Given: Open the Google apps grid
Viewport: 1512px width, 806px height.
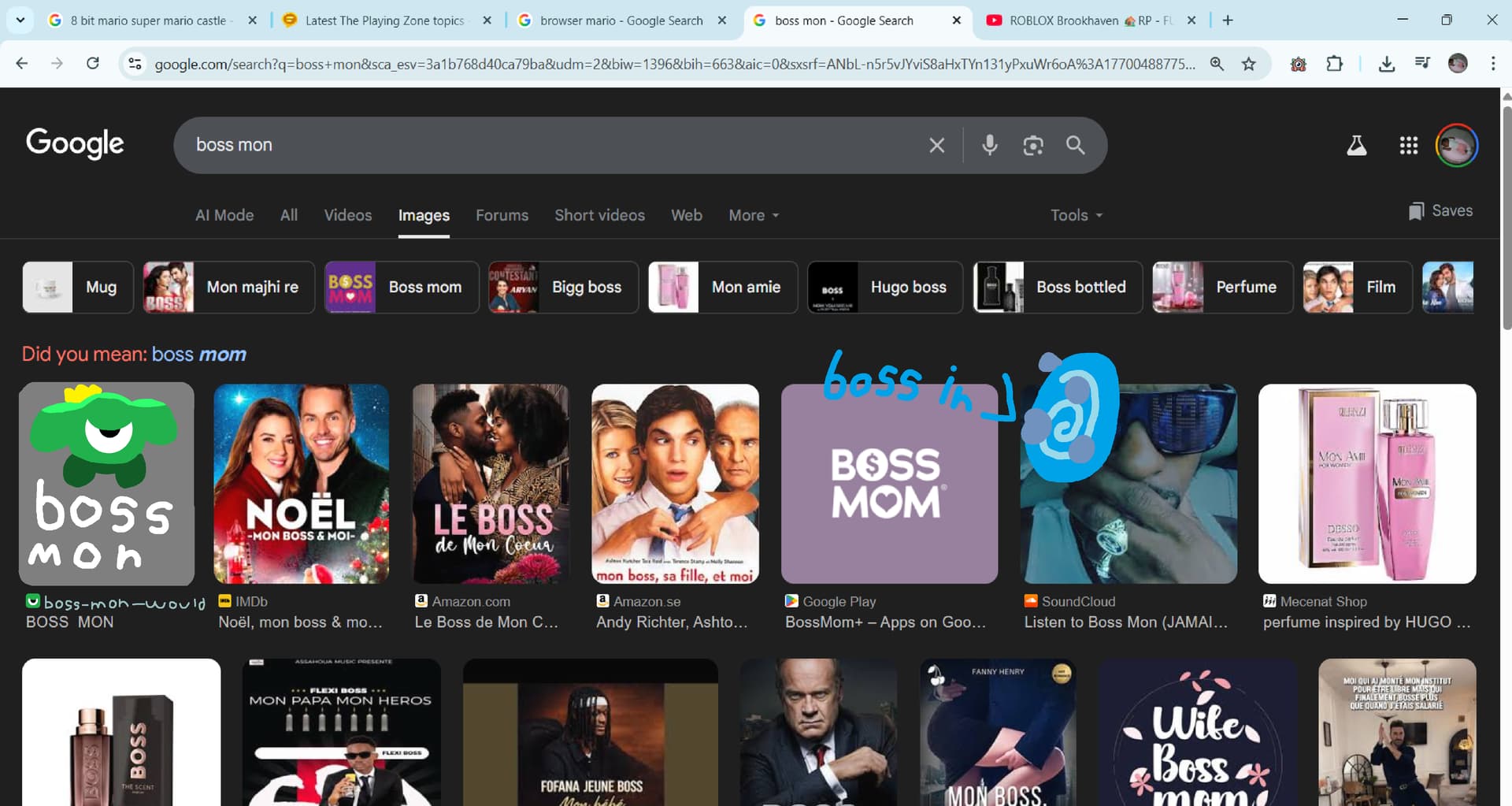Looking at the screenshot, I should pyautogui.click(x=1408, y=145).
